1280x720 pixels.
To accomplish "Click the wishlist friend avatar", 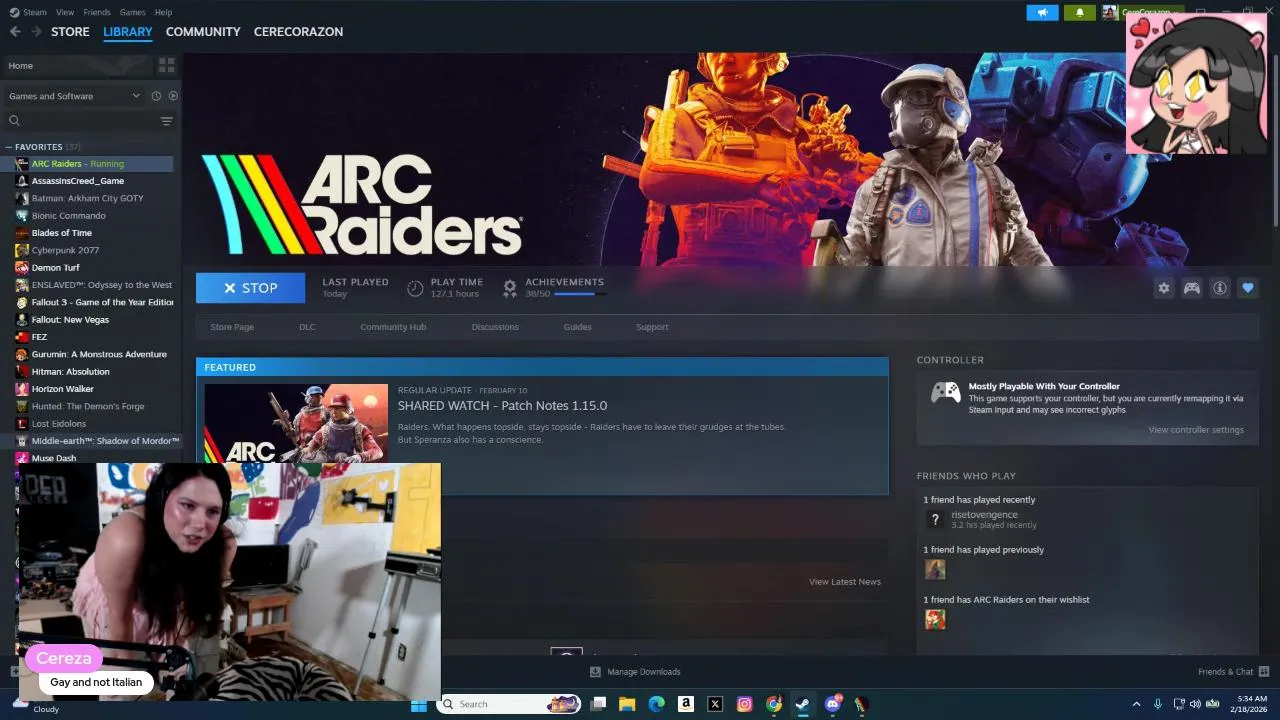I will [935, 619].
